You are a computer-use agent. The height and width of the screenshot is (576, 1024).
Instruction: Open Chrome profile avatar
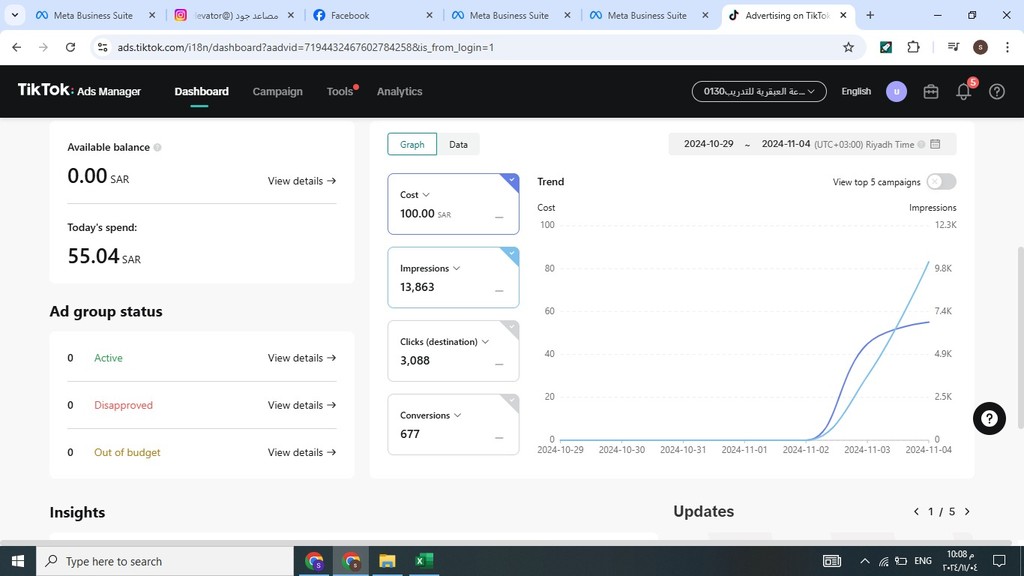tap(980, 47)
